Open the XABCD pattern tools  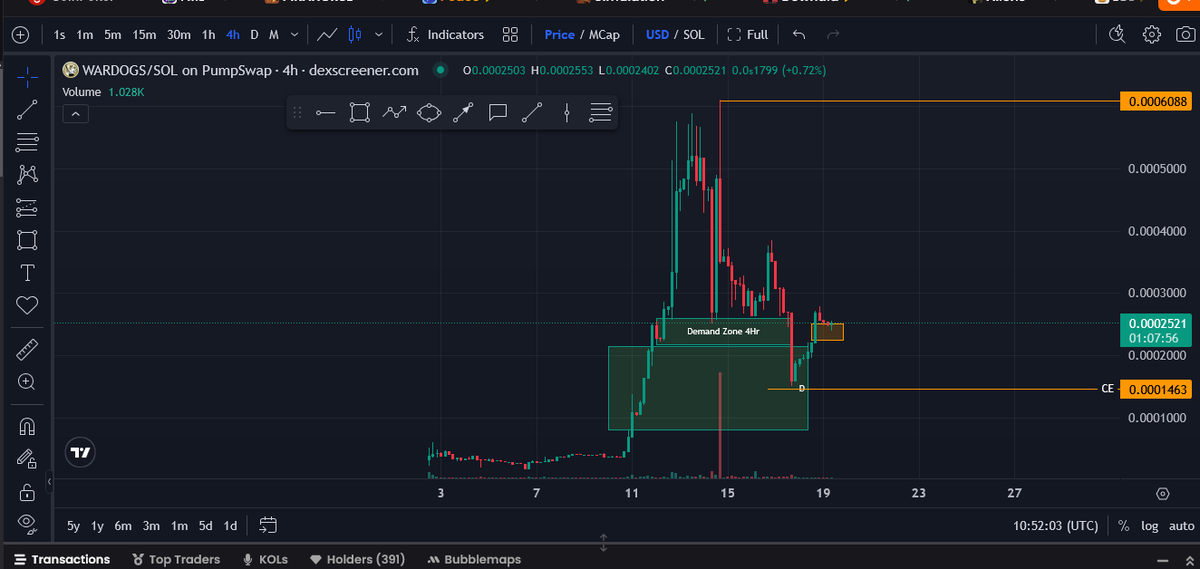coord(27,175)
